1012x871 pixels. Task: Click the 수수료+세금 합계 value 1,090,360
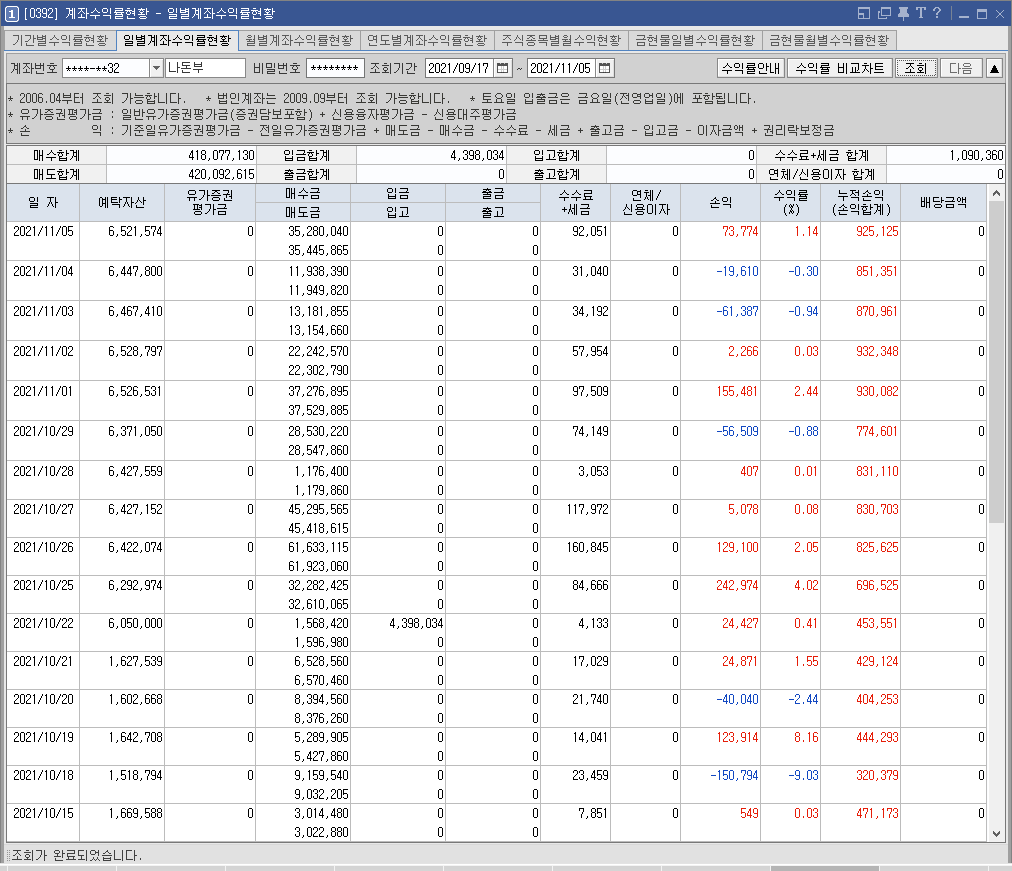[977, 155]
